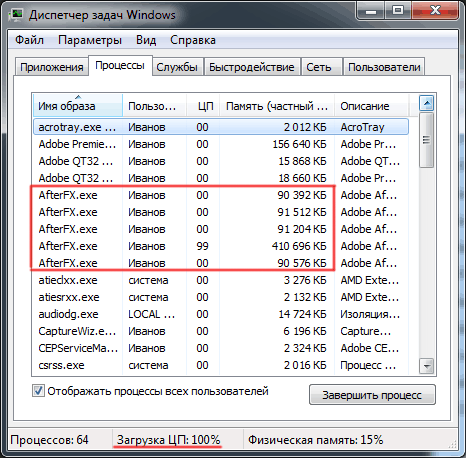Click the Изоляция... description cell
This screenshot has height=458, width=466.
coord(370,314)
